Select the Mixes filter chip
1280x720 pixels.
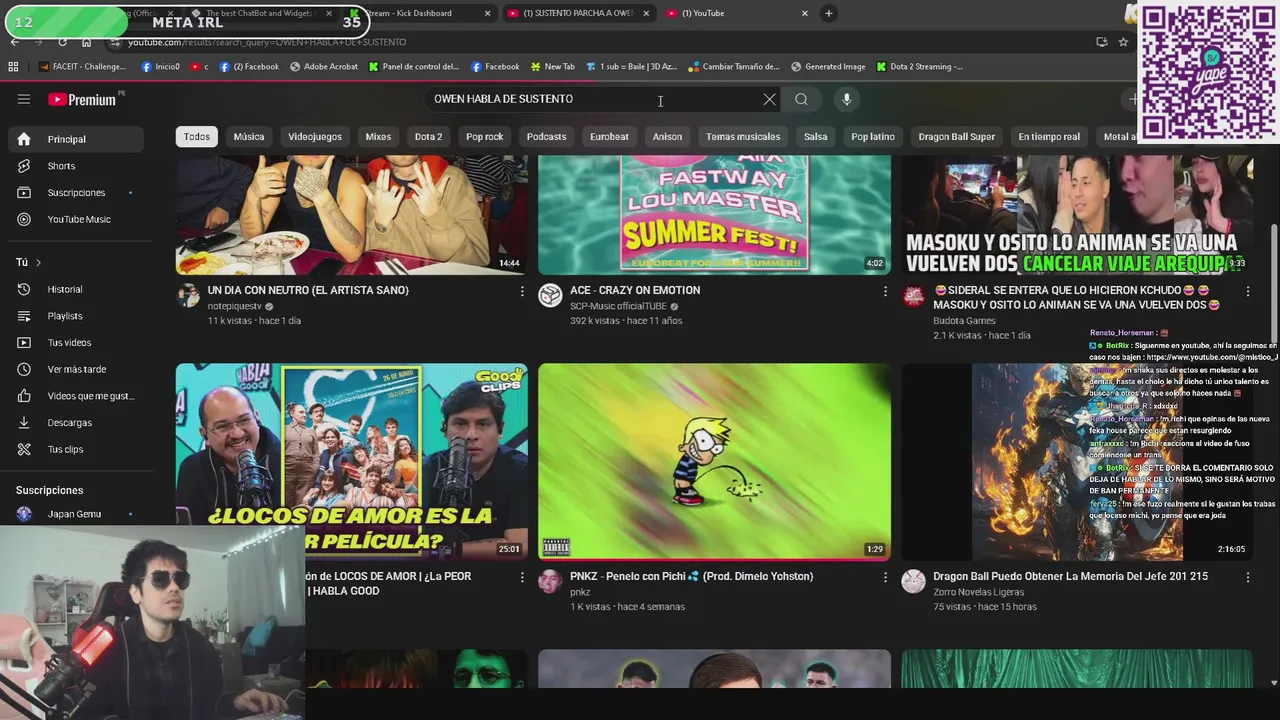pos(378,137)
